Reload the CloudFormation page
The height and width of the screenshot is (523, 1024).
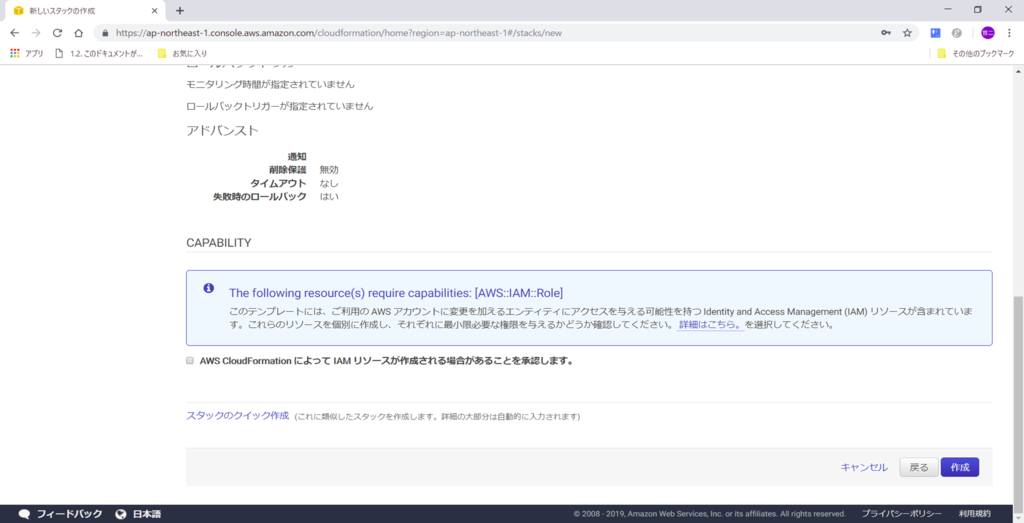(x=57, y=33)
